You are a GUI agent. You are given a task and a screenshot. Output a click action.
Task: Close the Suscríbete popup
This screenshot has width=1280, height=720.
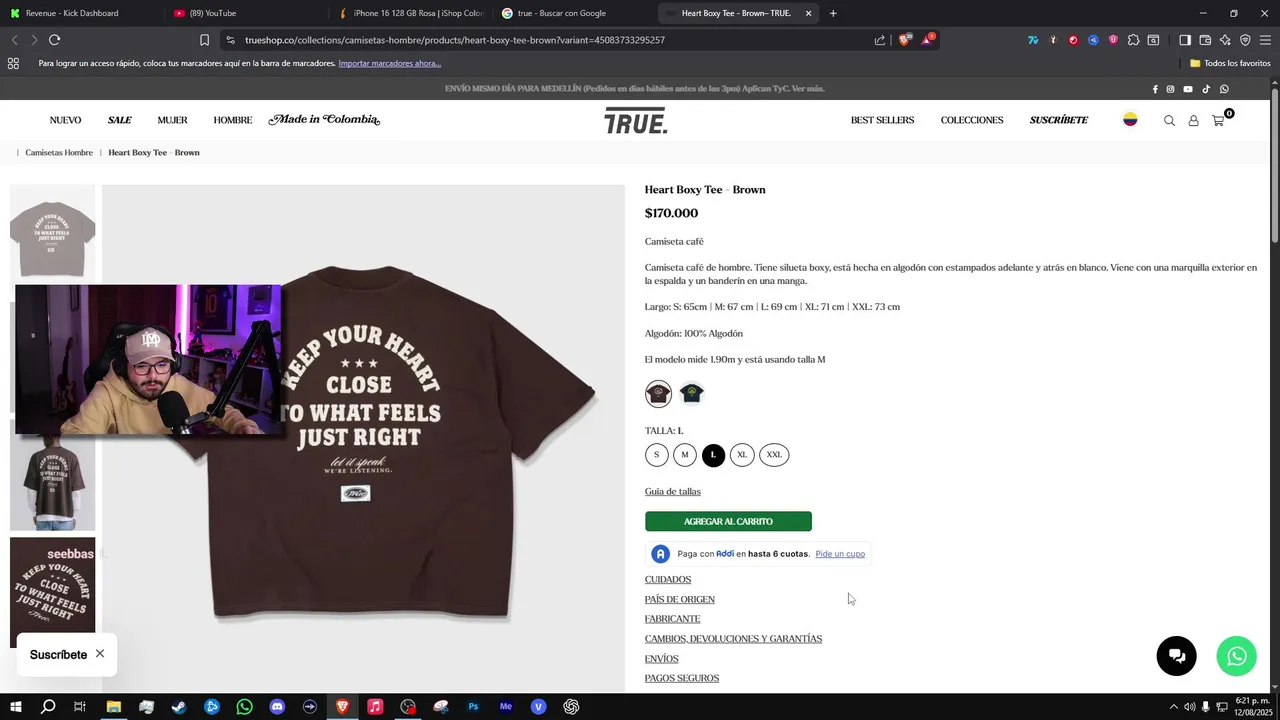pos(100,654)
